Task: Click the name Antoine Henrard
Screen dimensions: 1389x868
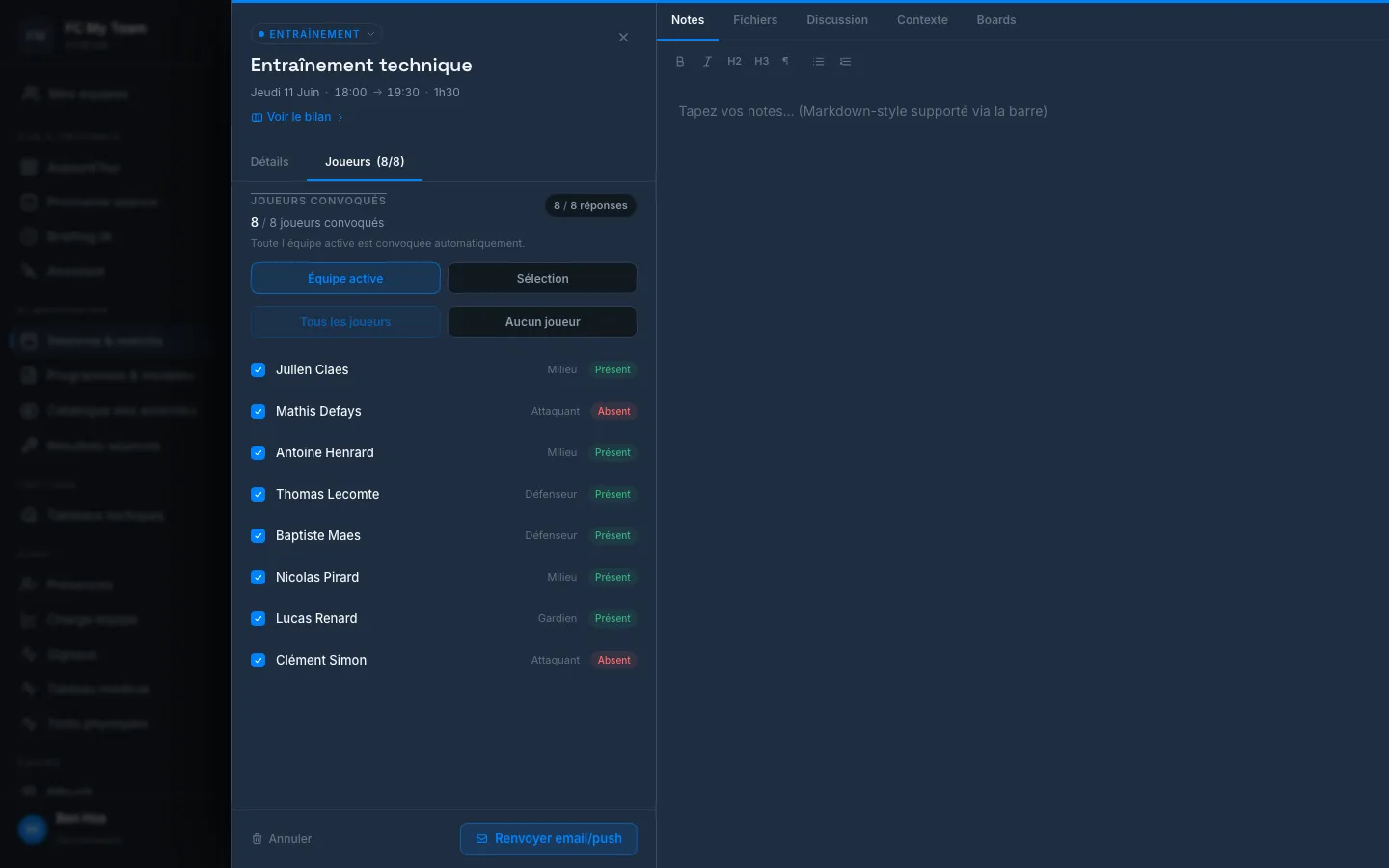Action: (x=324, y=453)
